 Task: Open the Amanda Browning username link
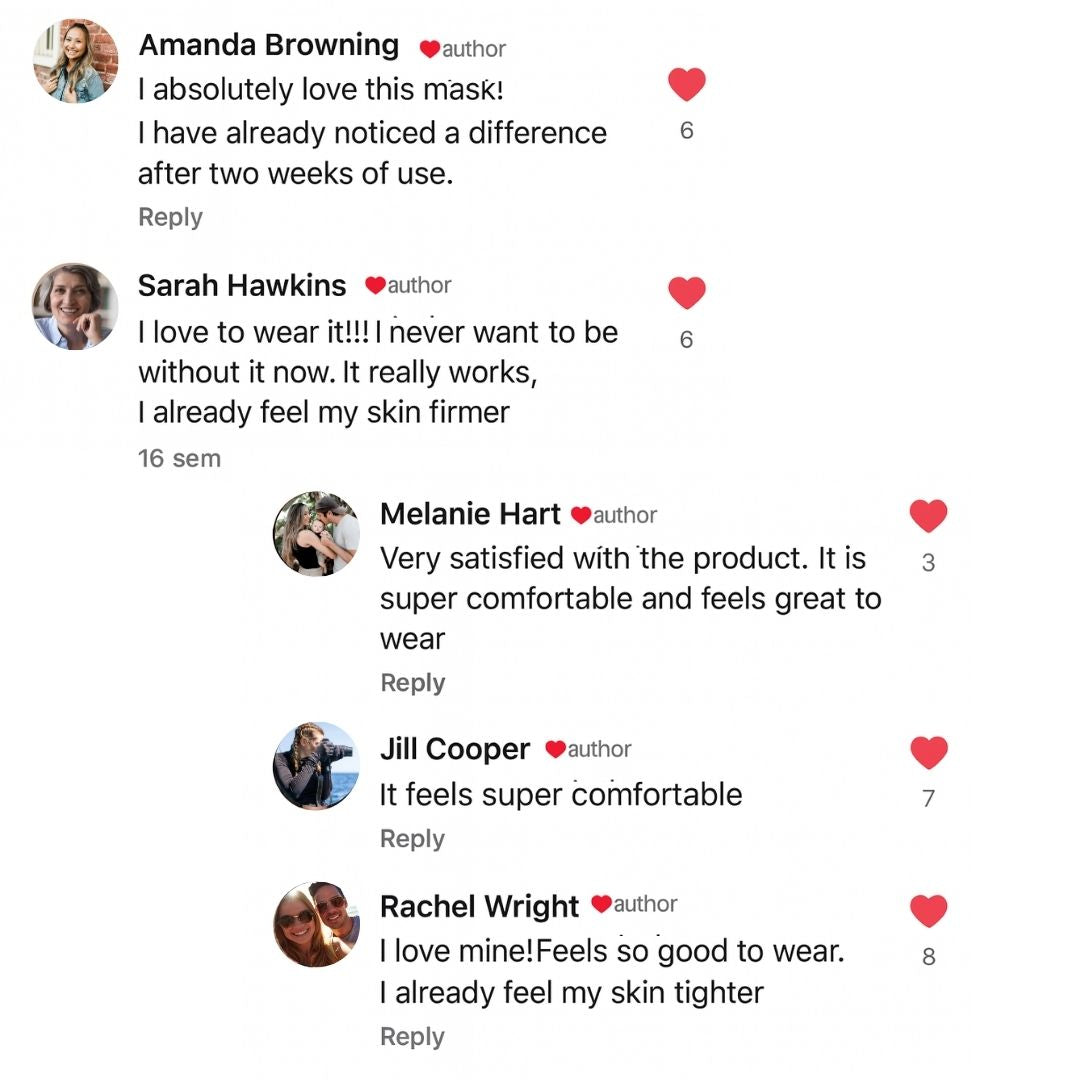click(x=268, y=45)
